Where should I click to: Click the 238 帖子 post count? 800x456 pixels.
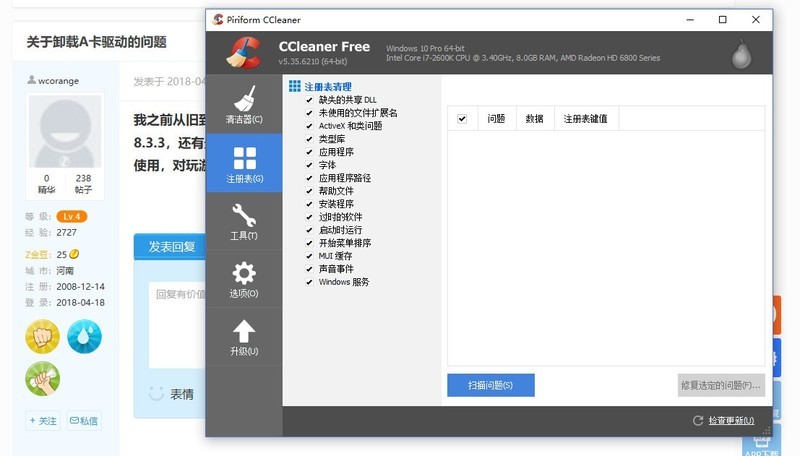(x=83, y=184)
